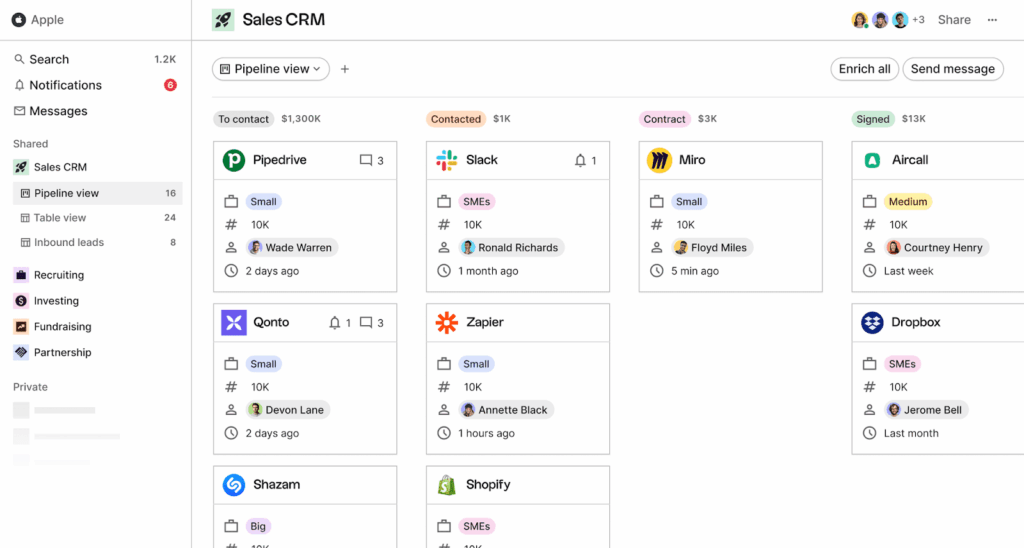Image resolution: width=1024 pixels, height=548 pixels.
Task: Select Table view in the sidebar
Action: pyautogui.click(x=60, y=218)
